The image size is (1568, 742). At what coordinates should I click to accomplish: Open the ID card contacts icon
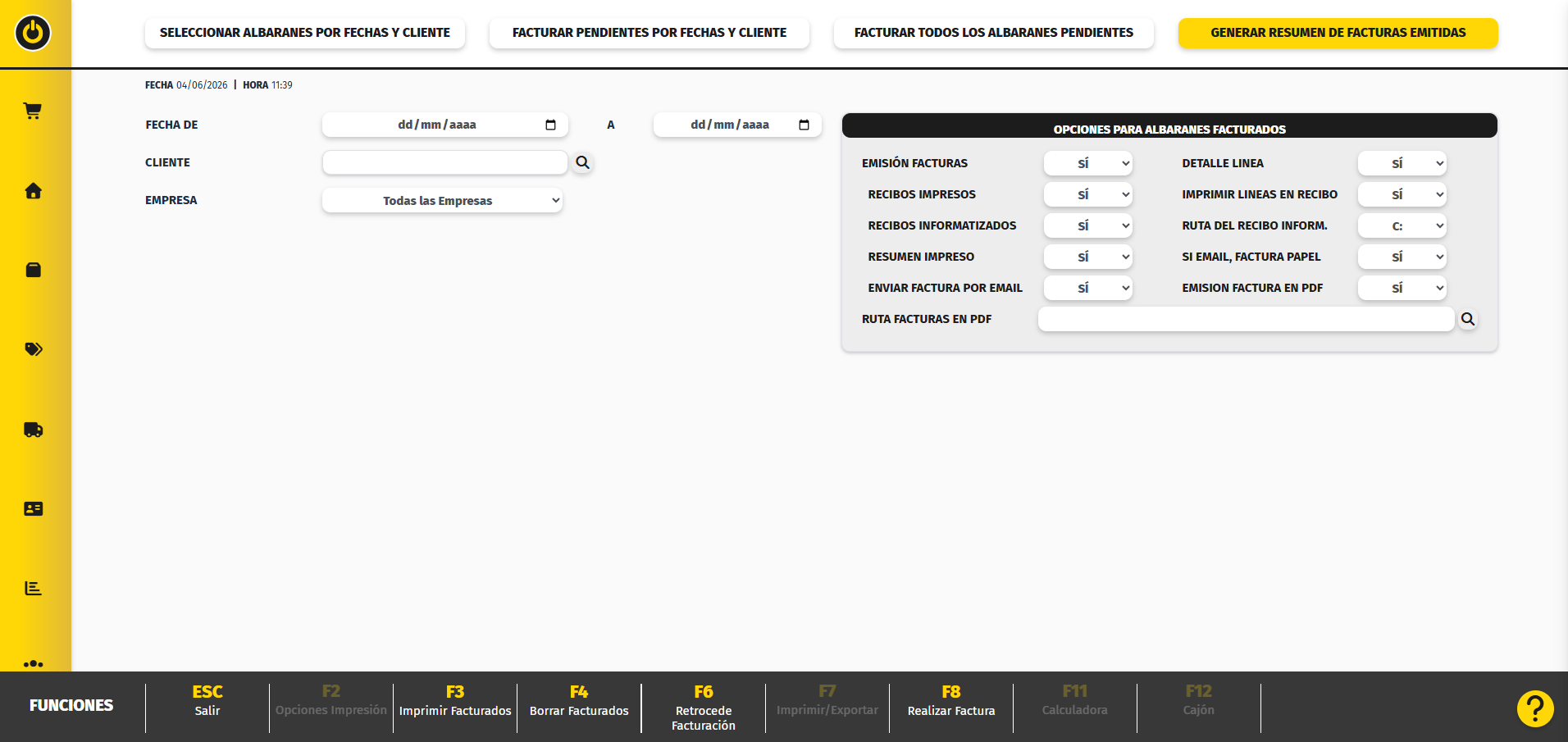pyautogui.click(x=33, y=508)
